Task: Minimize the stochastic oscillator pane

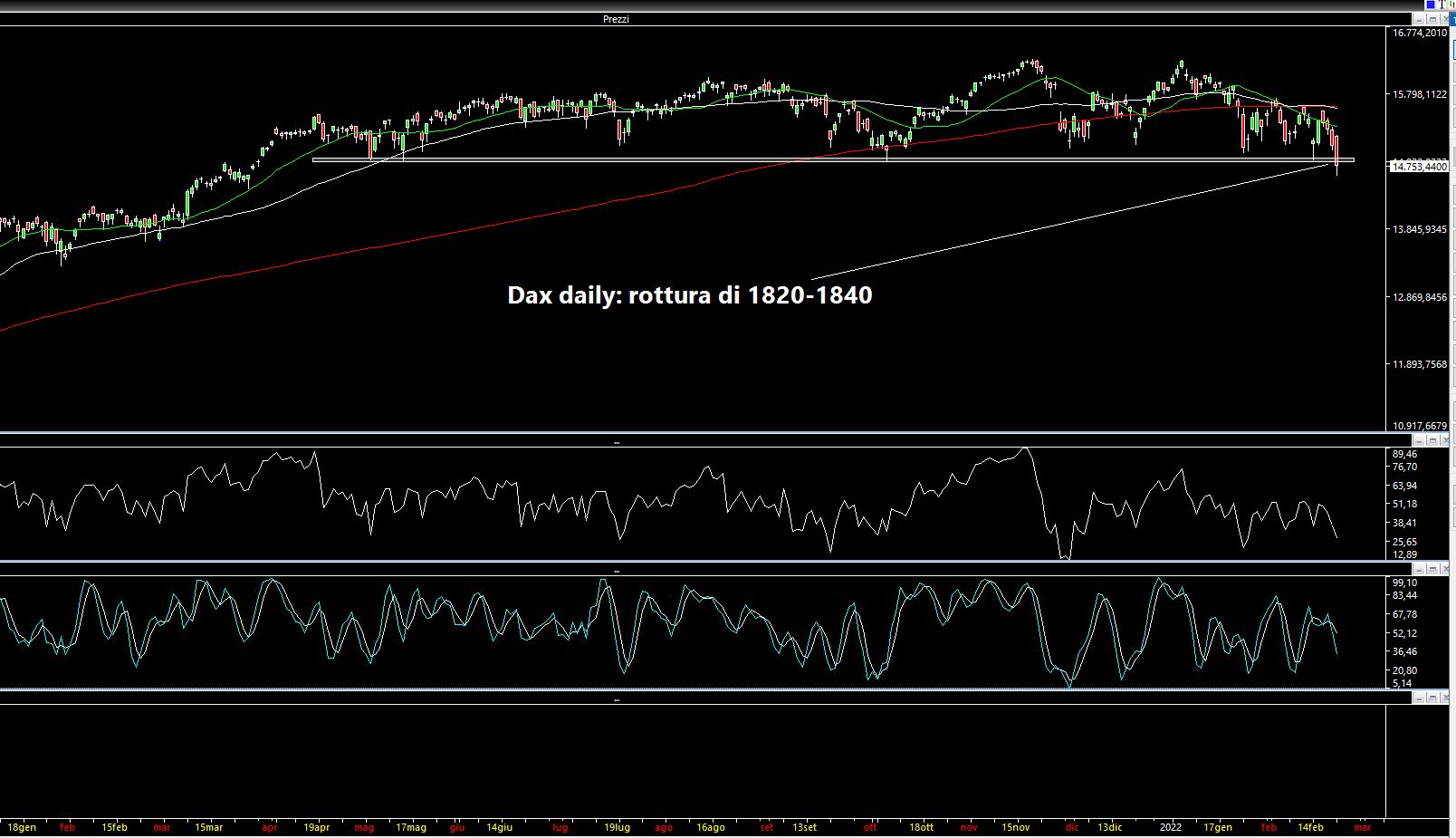Action: 1419,569
